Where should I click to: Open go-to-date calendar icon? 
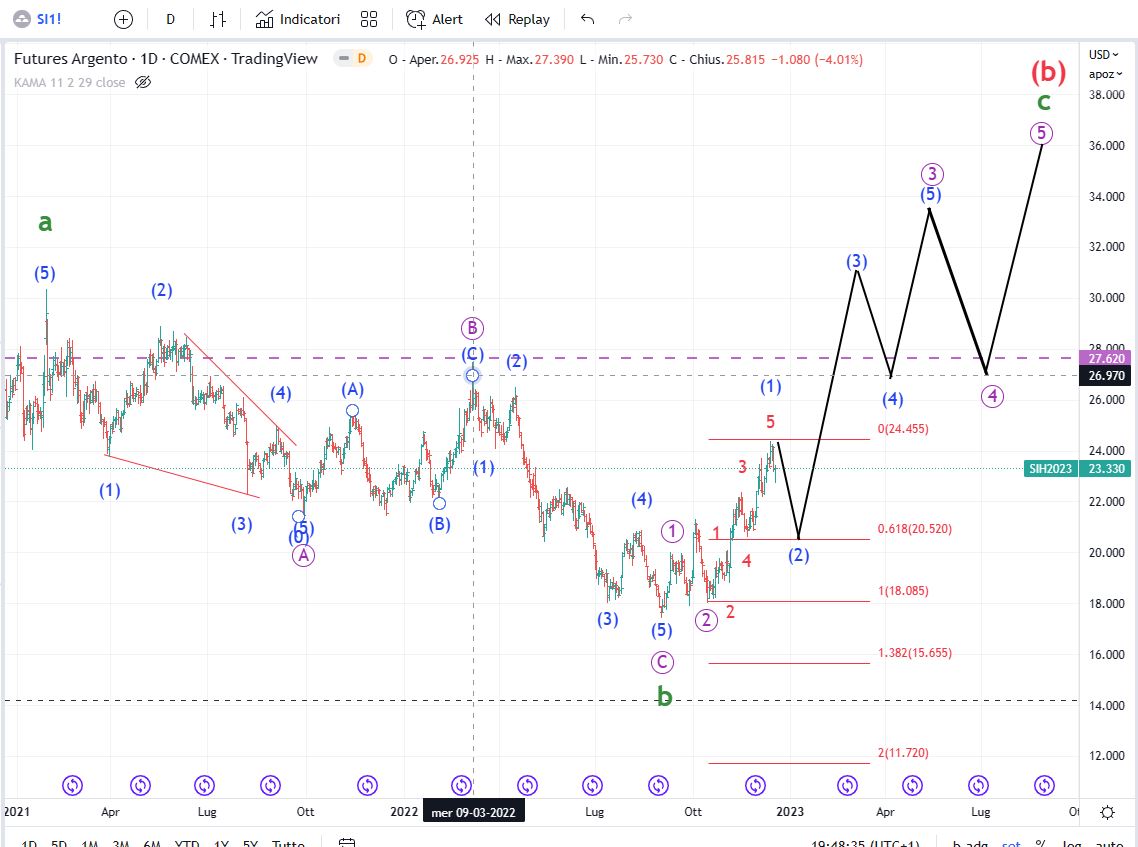347,843
